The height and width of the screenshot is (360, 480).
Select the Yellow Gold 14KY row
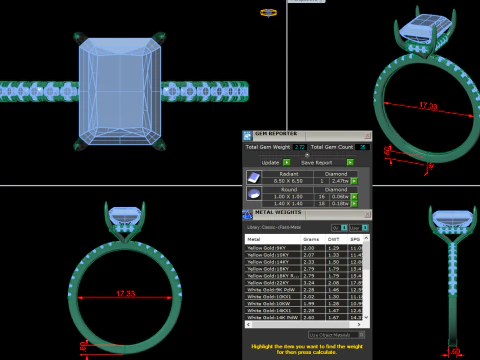[x=304, y=262]
